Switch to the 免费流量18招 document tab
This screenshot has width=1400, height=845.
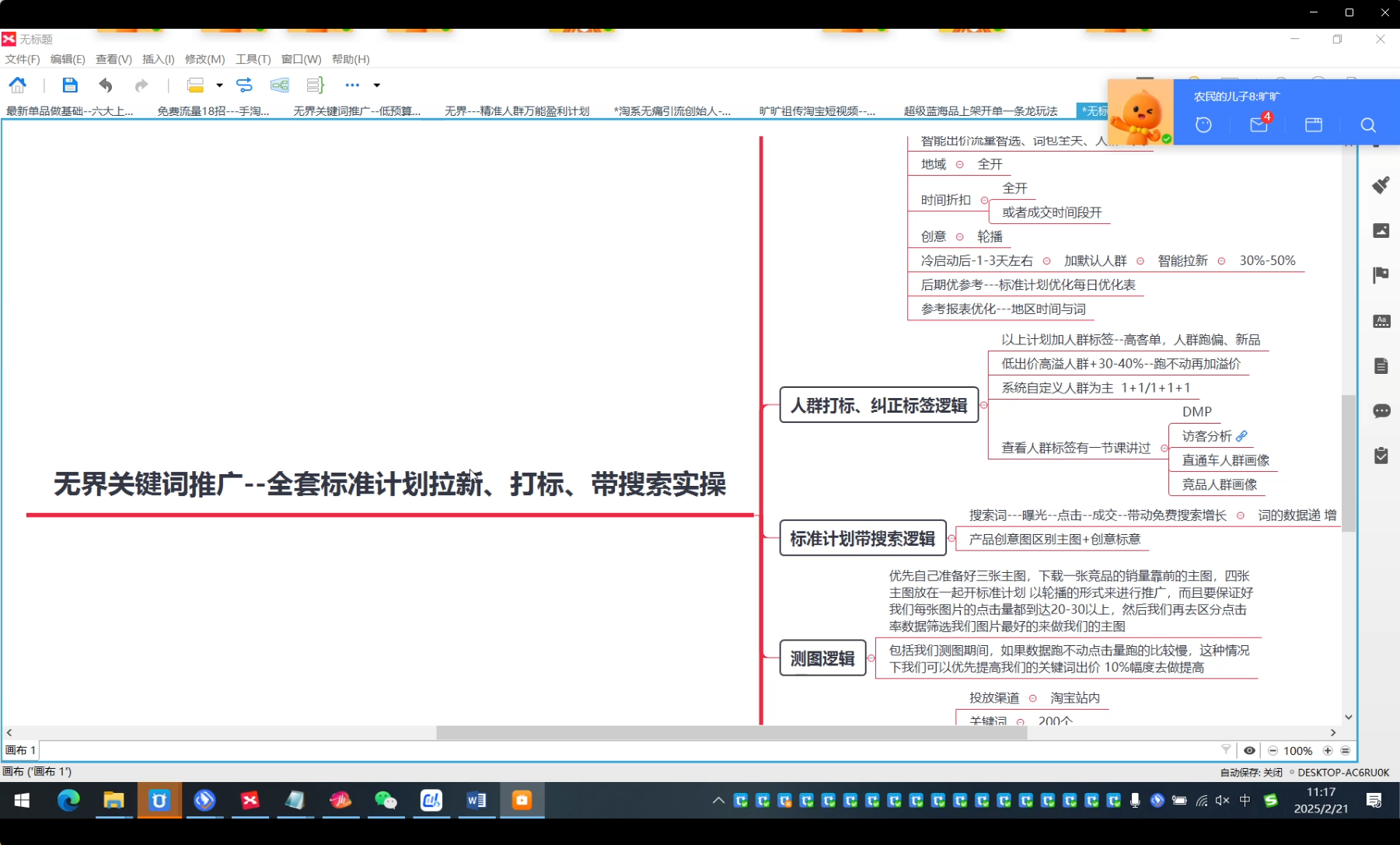point(213,111)
